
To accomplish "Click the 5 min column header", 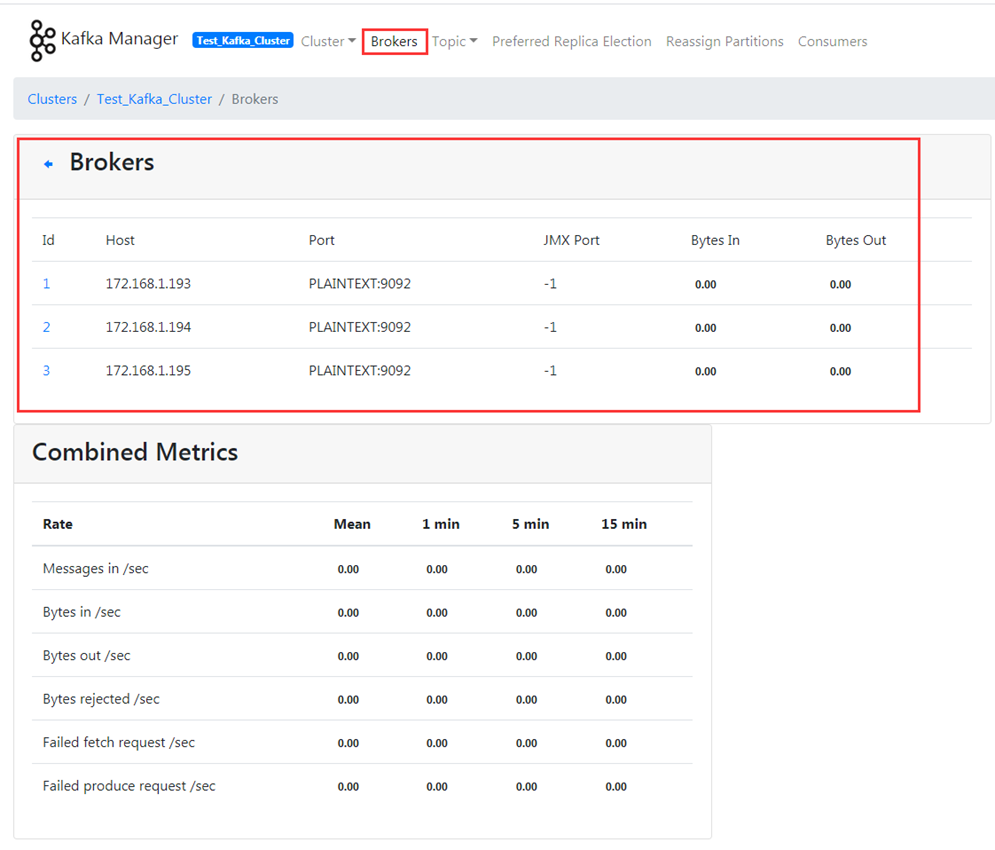I will tap(530, 524).
